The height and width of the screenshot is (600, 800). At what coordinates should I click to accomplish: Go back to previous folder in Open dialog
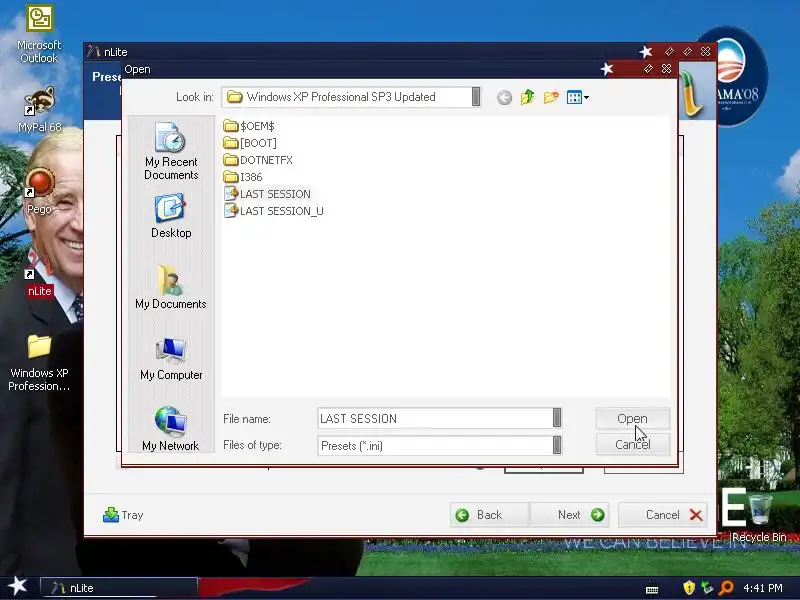(x=504, y=97)
